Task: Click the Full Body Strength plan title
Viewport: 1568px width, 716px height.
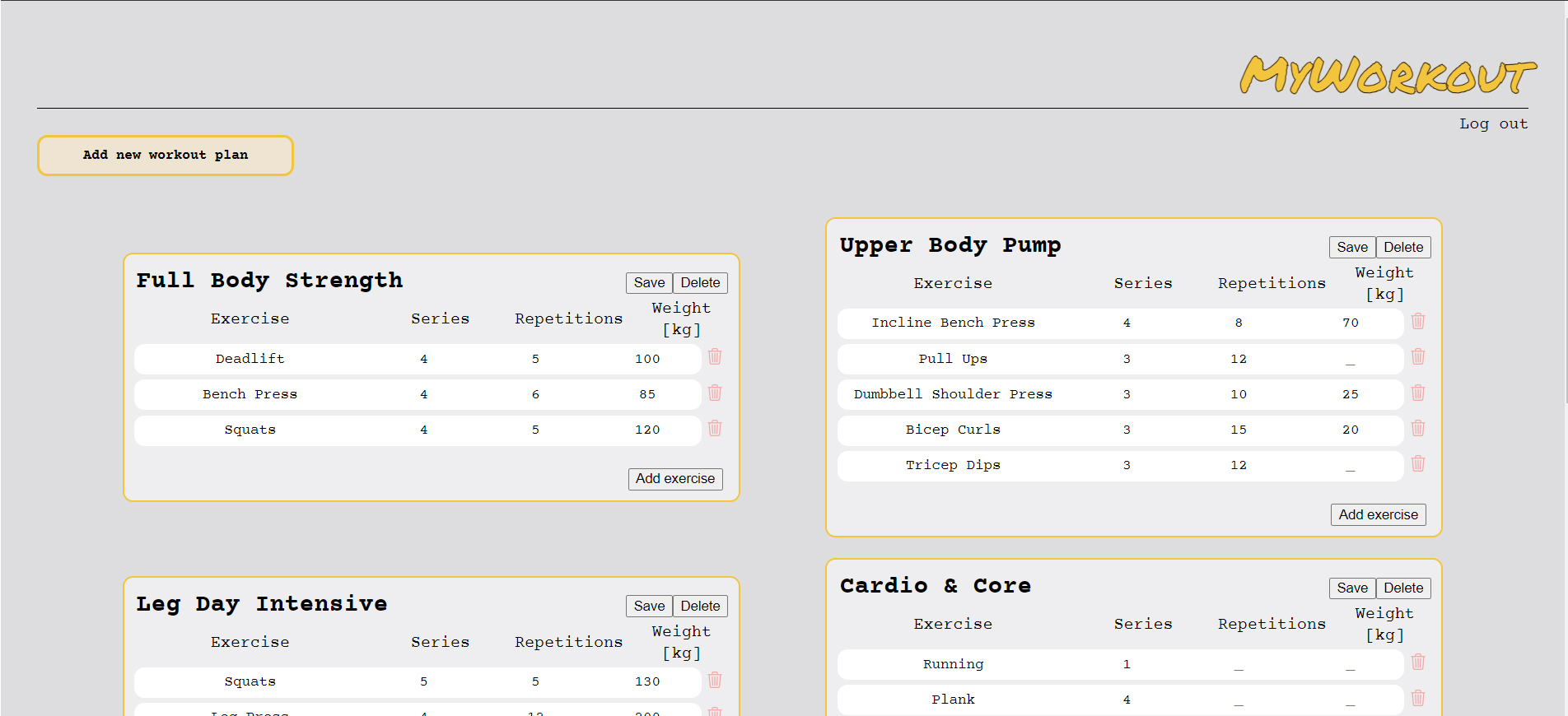Action: click(x=269, y=281)
